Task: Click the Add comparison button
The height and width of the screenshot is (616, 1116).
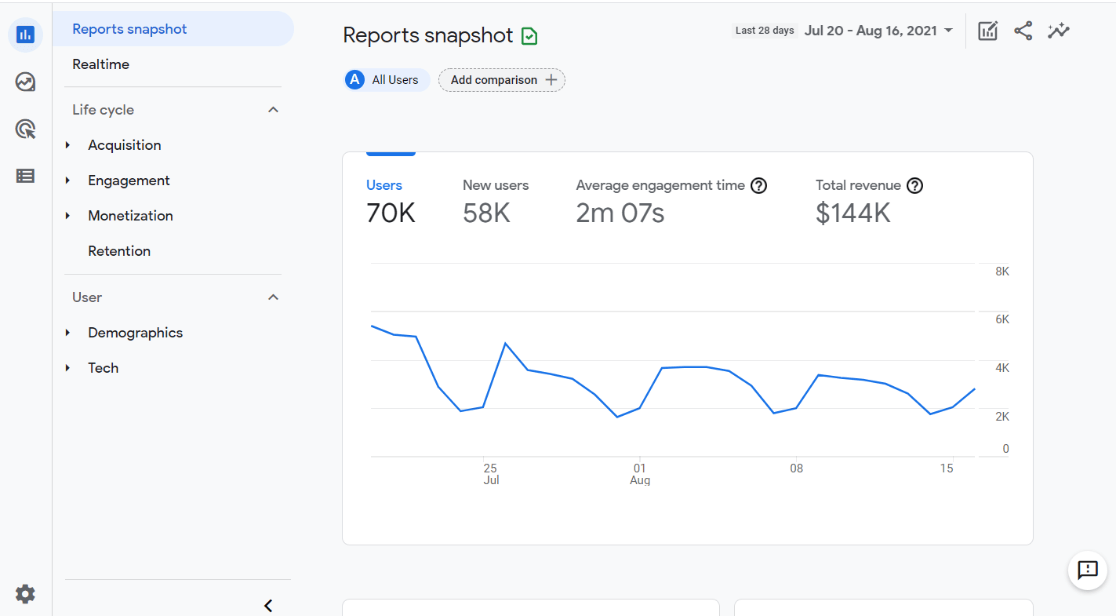Action: (x=501, y=79)
